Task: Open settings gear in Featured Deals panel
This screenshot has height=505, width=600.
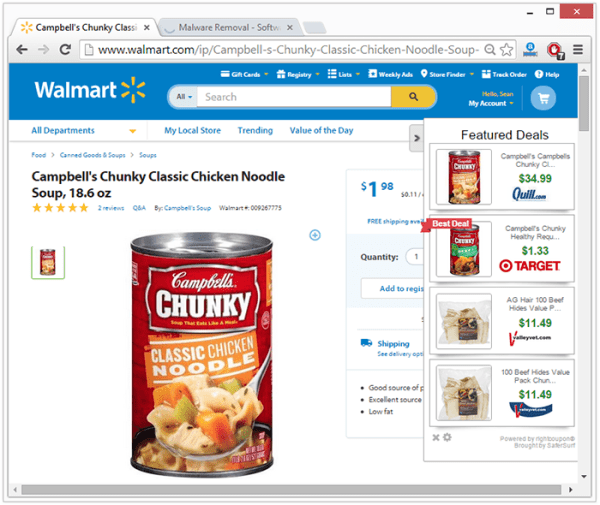Action: point(447,437)
